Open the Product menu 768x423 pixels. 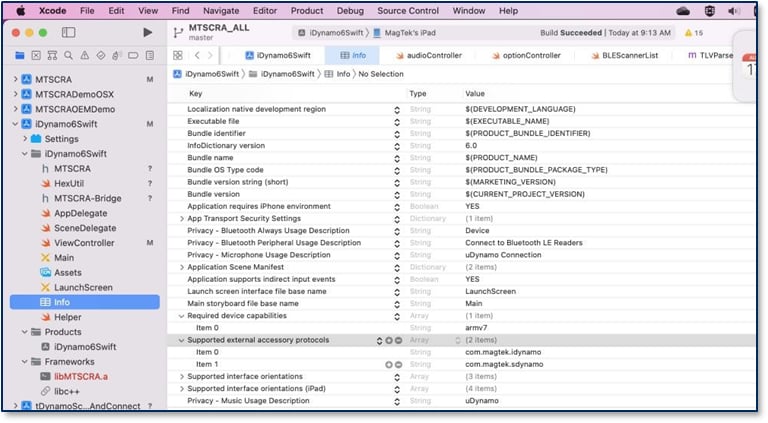coord(307,11)
